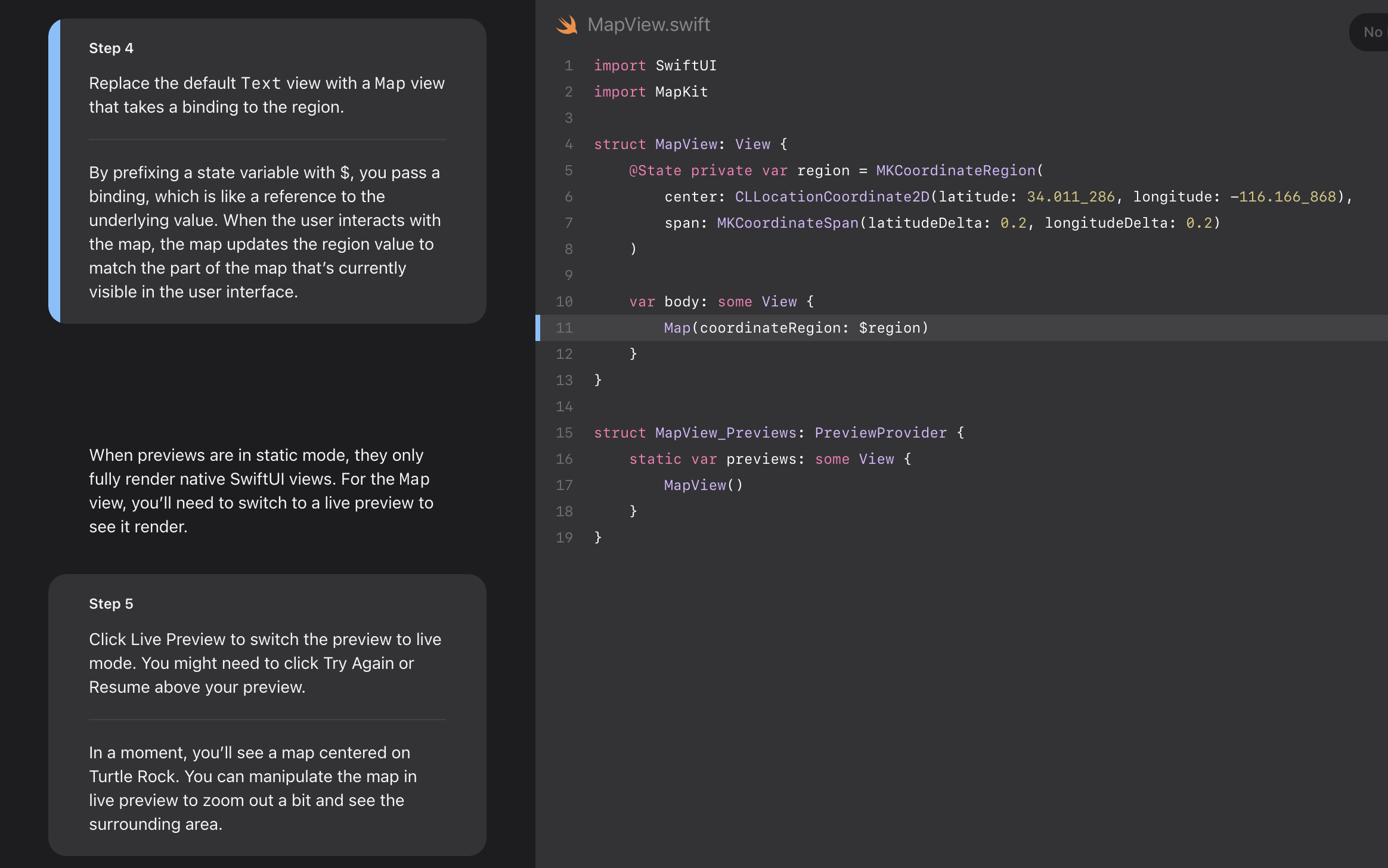This screenshot has width=1388, height=868.
Task: Click the blue highlight marker beside line 11
Action: click(538, 328)
